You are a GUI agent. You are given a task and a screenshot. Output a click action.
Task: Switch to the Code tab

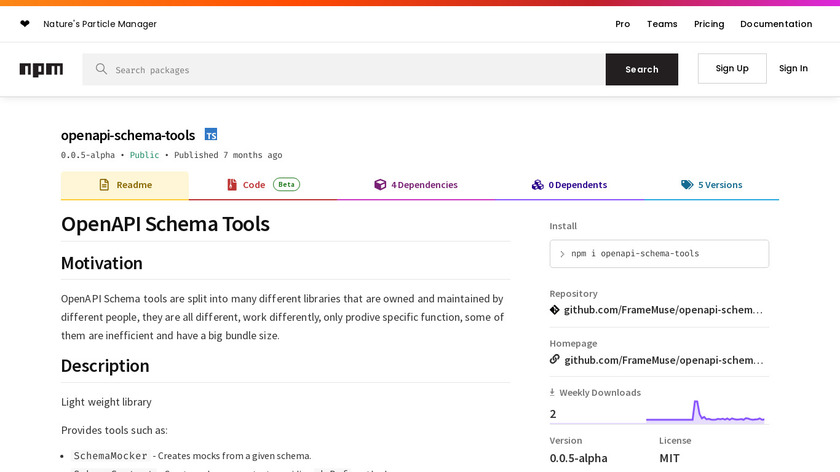pyautogui.click(x=262, y=185)
